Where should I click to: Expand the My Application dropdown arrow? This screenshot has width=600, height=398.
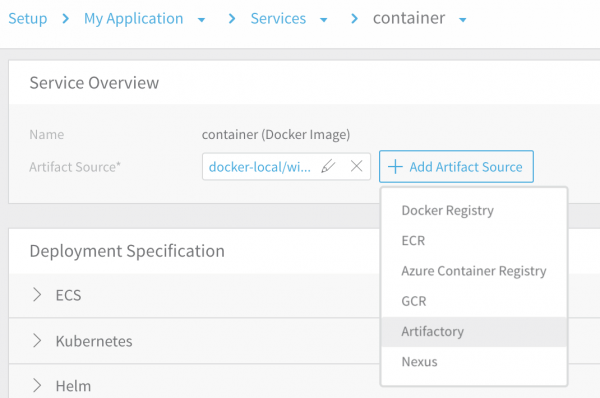[201, 20]
